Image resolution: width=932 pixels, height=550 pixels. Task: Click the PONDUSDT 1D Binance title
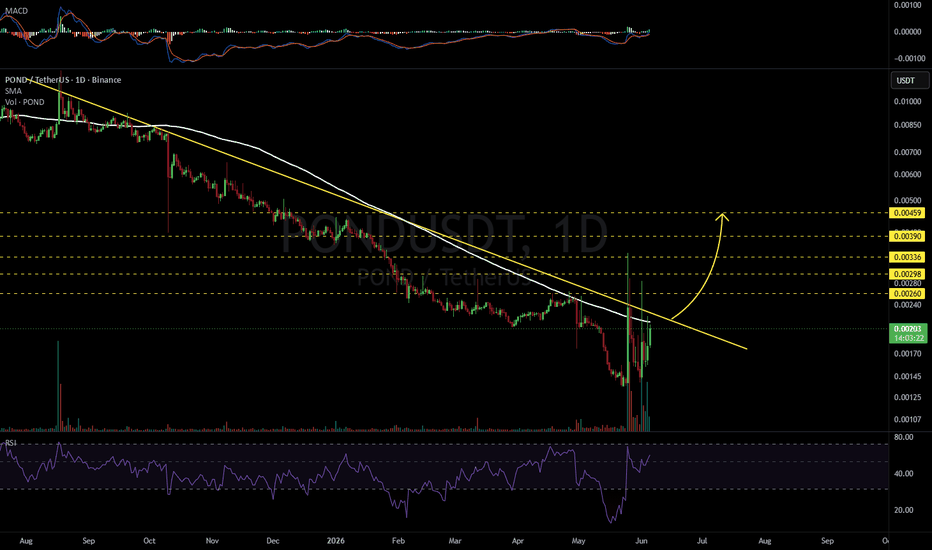point(63,80)
